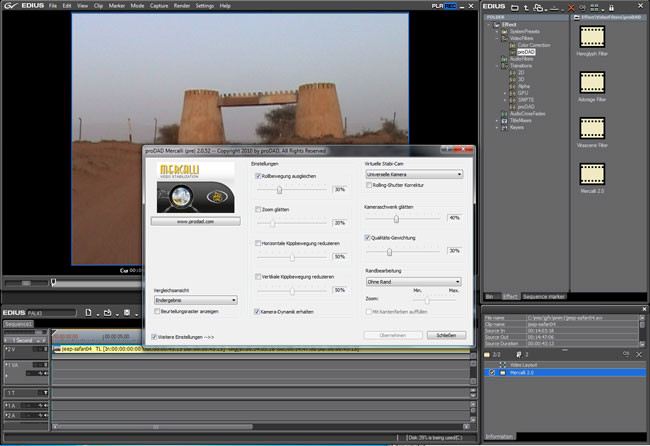Screen dimensions: 650x446
Task: Enable Vertikale Kippbewegung reduzieren checkbox
Action: coord(258,276)
